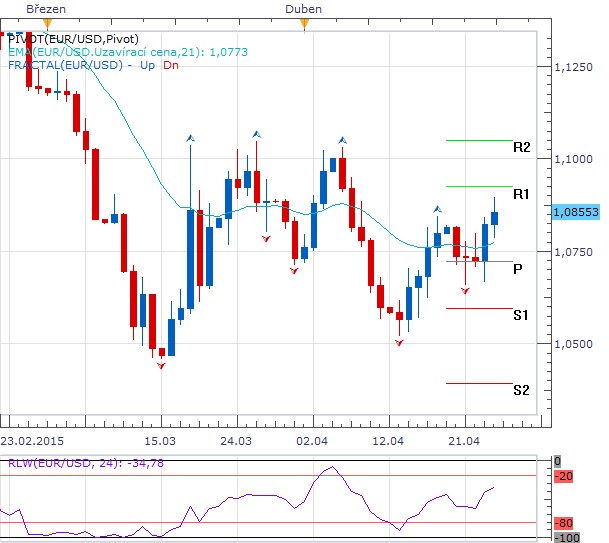Click the RLW(EUR/USD, 24) indicator label

[86, 463]
